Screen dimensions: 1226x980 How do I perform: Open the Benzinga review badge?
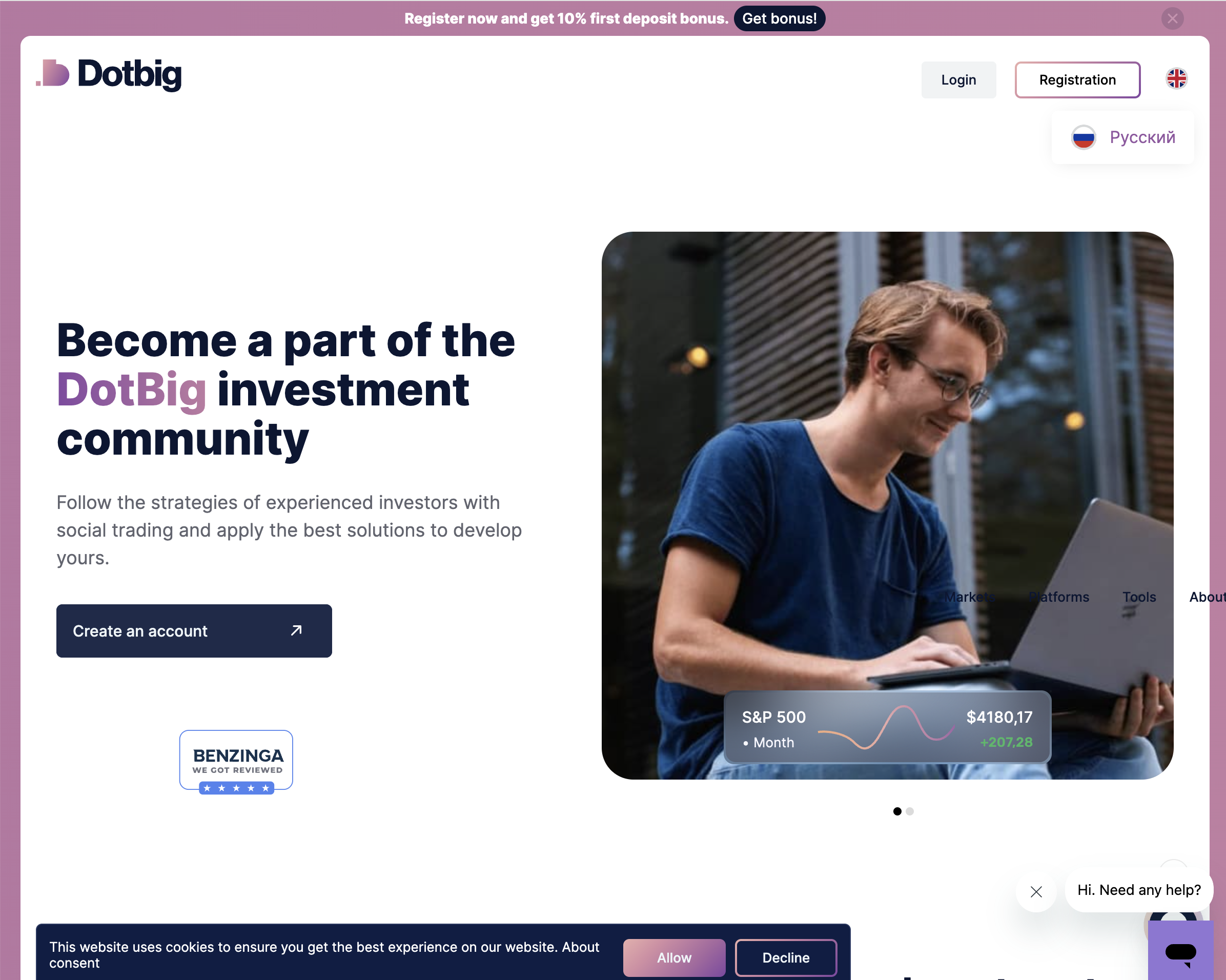[237, 762]
